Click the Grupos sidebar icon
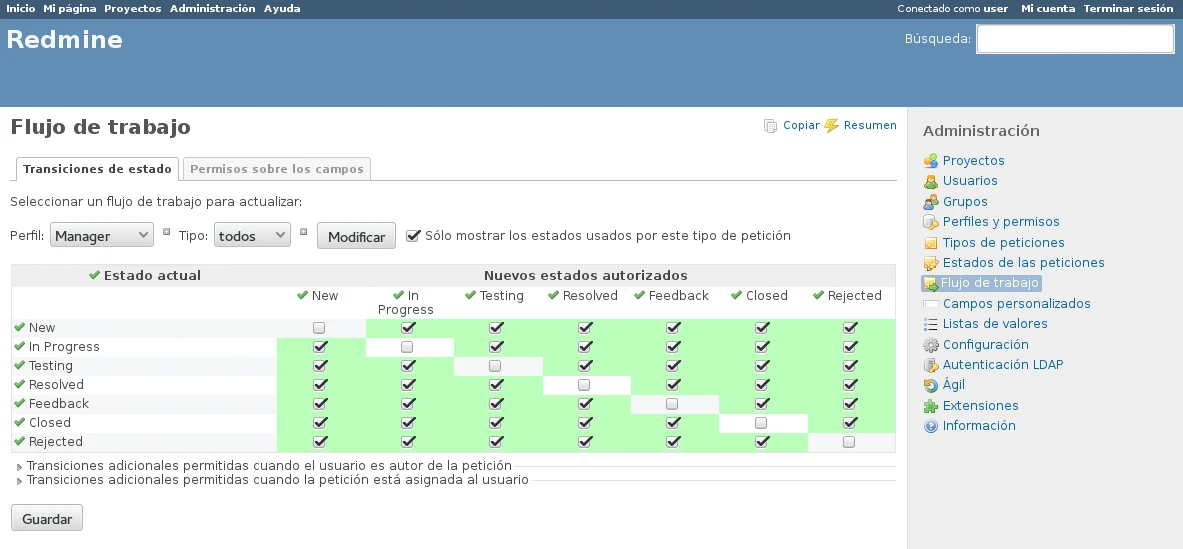The width and height of the screenshot is (1183, 549). click(x=930, y=202)
